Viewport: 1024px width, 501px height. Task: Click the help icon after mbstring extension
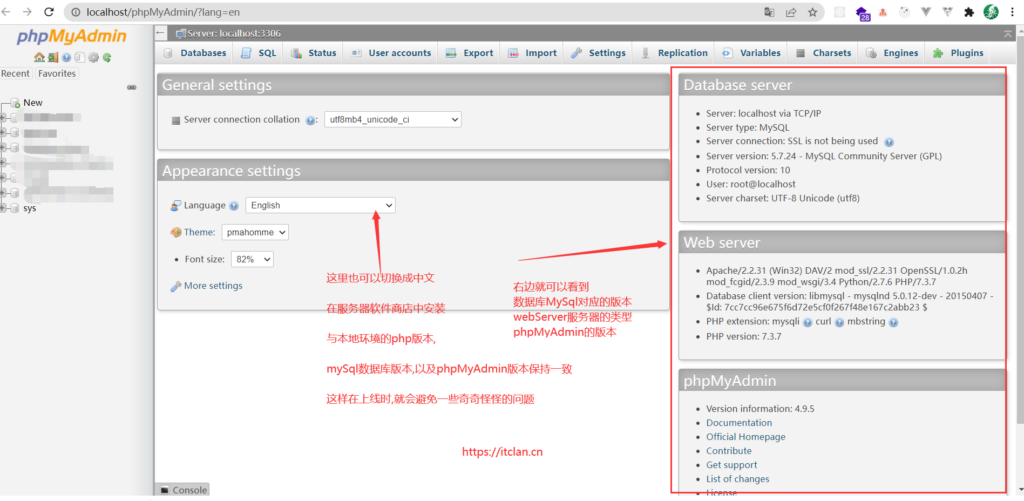coord(893,323)
